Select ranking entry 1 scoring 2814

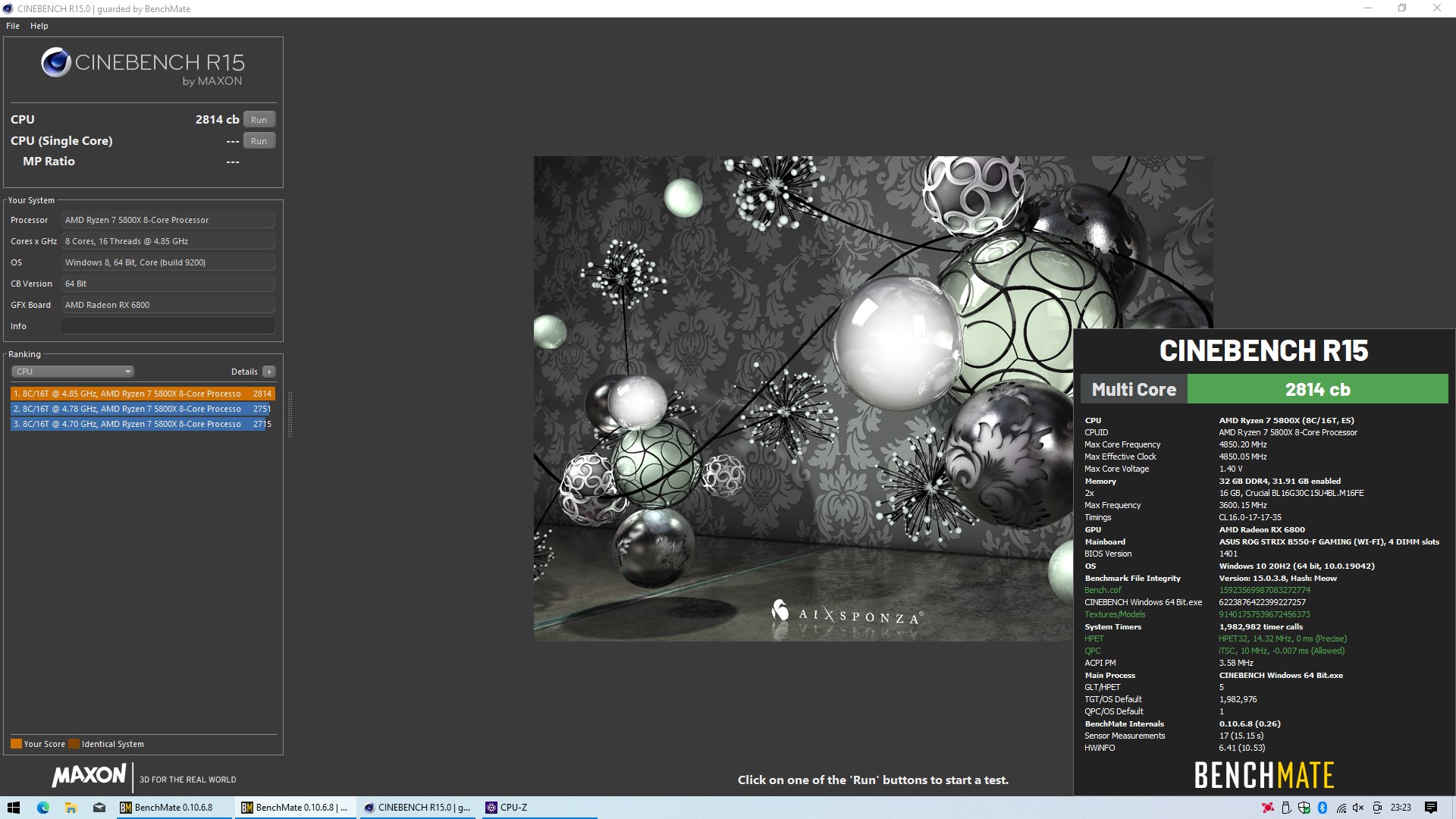(x=143, y=394)
